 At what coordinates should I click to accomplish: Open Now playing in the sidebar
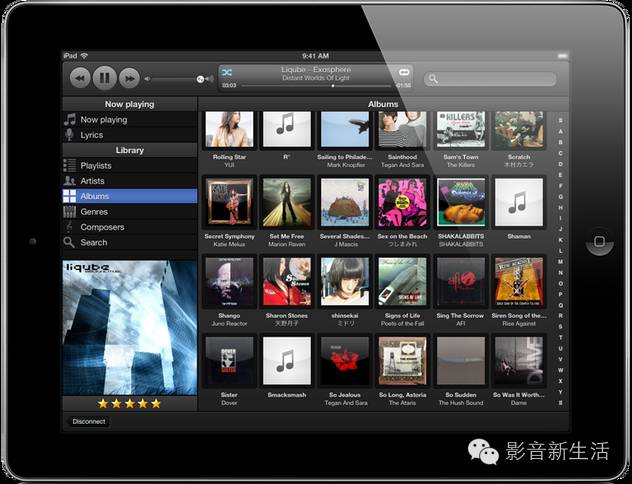pyautogui.click(x=130, y=120)
